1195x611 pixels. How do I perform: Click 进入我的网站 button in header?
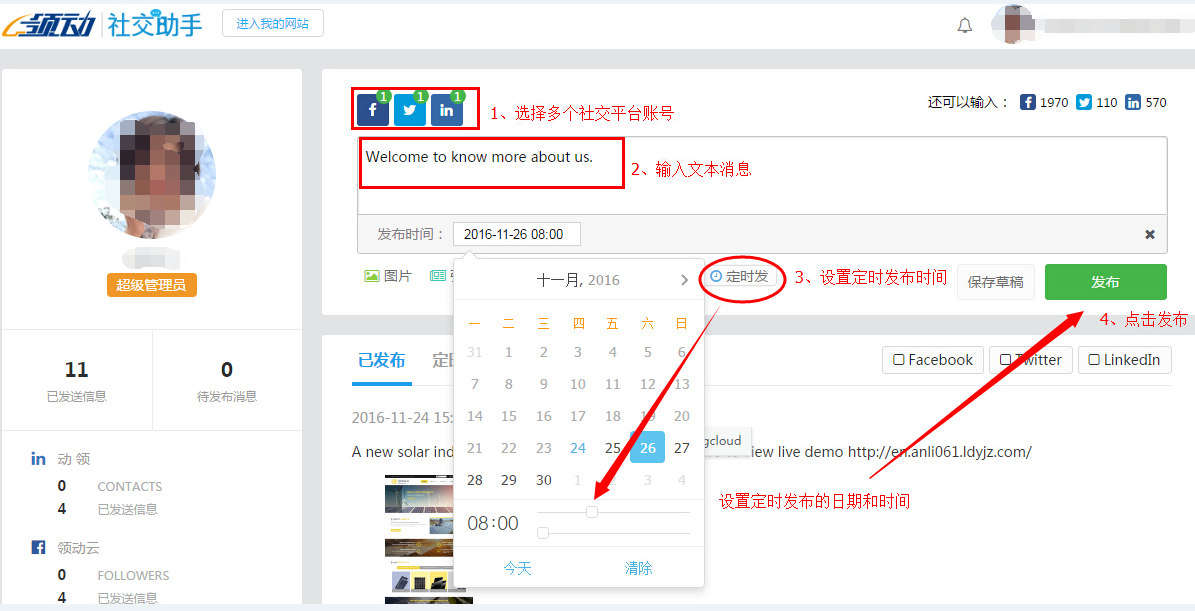click(x=273, y=23)
